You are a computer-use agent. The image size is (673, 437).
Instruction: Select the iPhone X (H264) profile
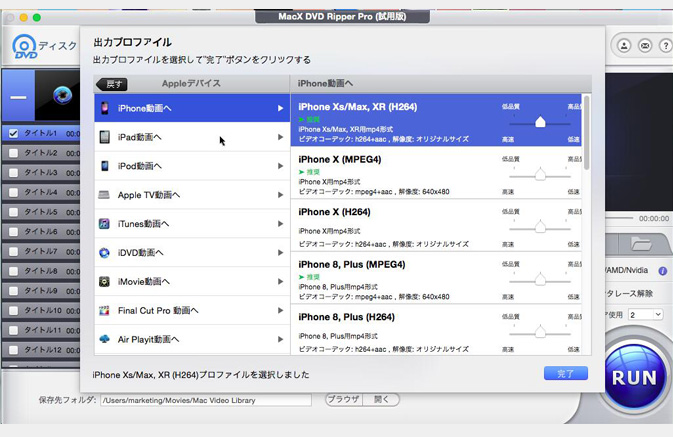[x=436, y=226]
